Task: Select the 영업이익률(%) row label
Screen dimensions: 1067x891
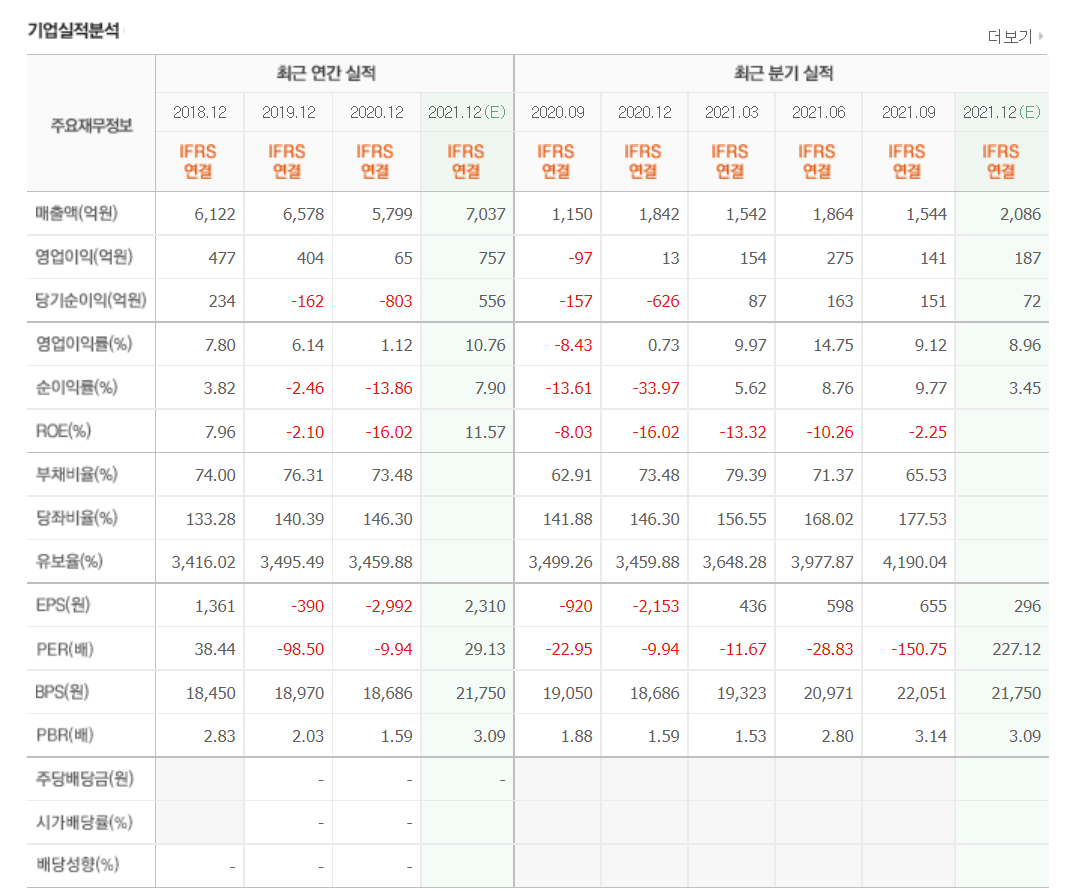Action: click(x=84, y=344)
